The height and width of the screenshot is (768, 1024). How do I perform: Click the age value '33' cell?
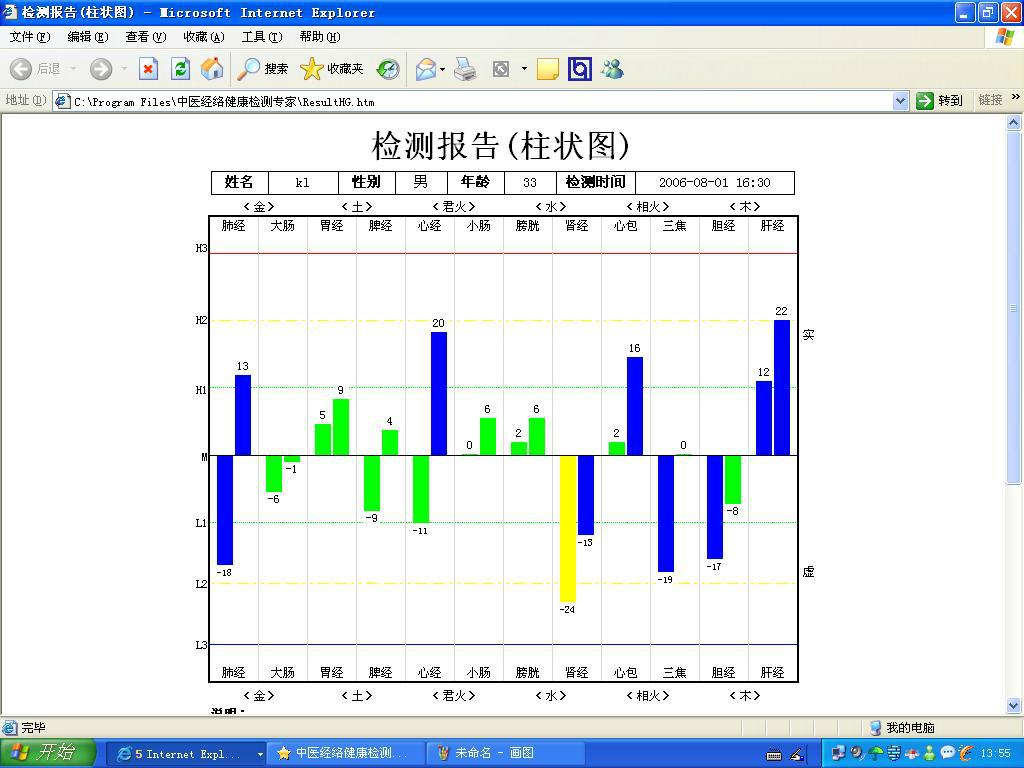coord(530,183)
